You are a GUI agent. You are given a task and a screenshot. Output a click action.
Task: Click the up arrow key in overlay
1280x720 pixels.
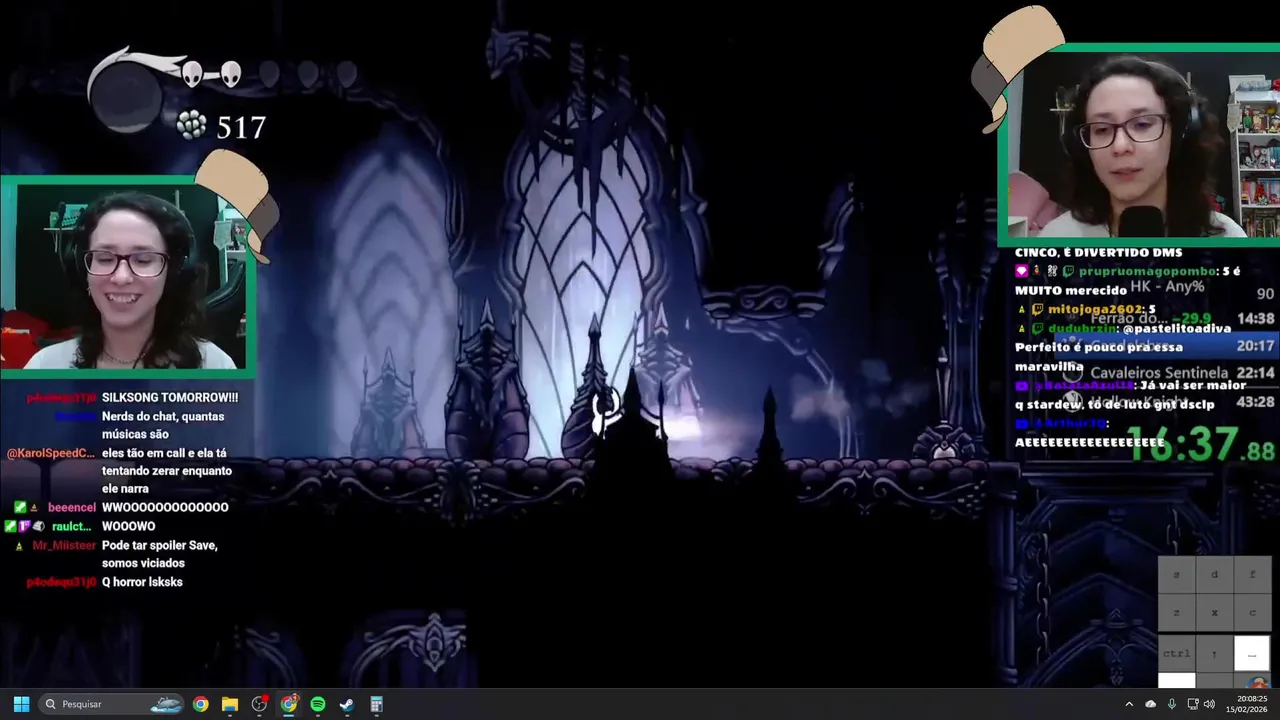(x=1214, y=653)
